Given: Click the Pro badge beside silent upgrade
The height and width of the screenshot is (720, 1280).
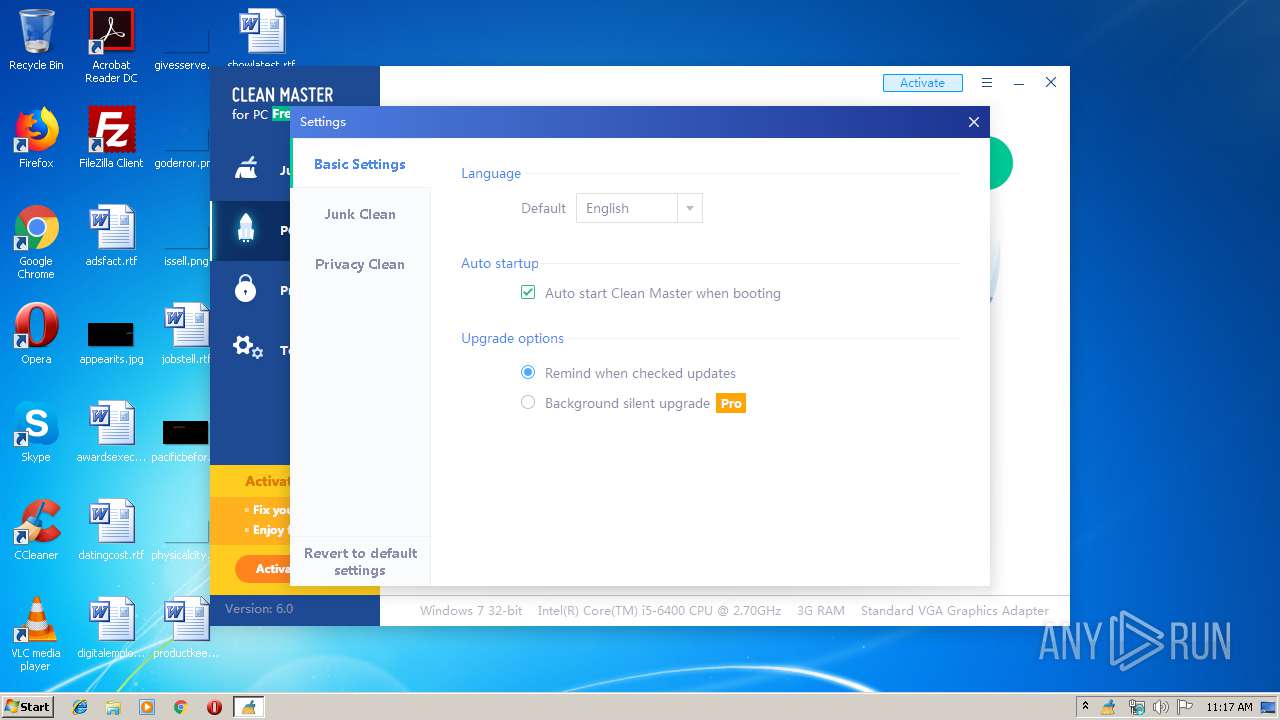Looking at the screenshot, I should [731, 403].
